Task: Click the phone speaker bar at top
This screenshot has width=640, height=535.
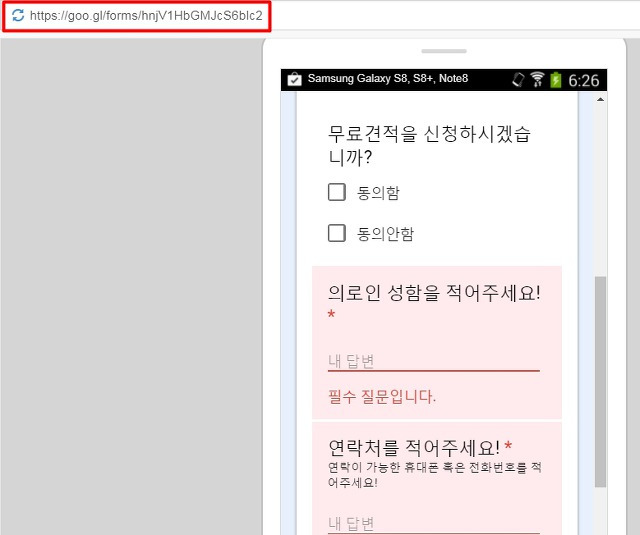Action: [444, 51]
